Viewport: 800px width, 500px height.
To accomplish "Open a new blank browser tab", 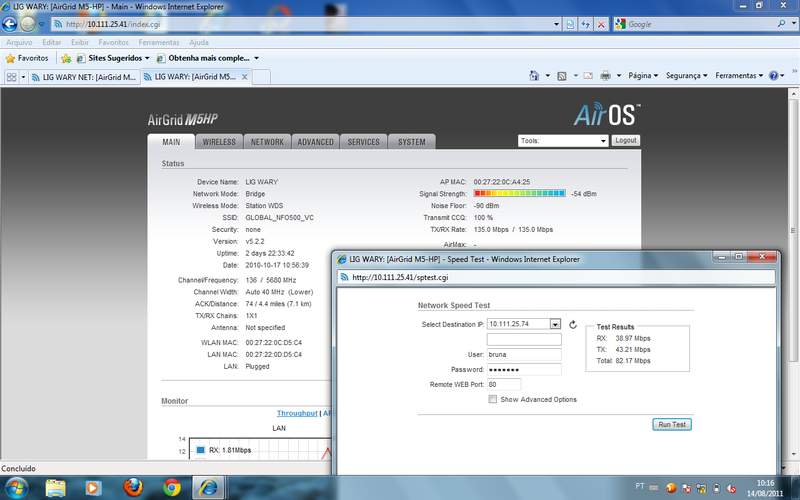I will pos(261,77).
